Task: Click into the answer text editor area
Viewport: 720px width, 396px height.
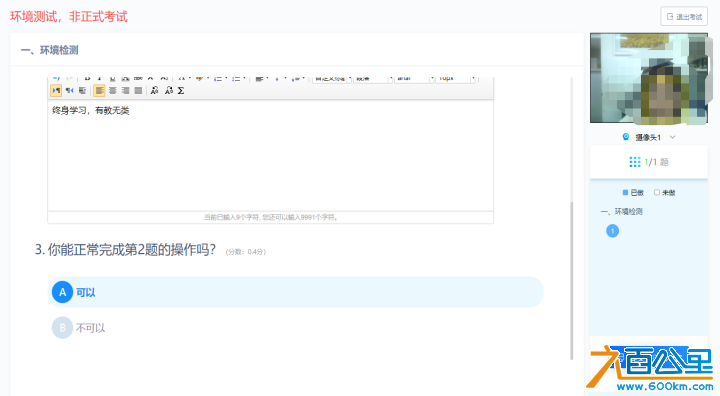Action: tap(270, 155)
